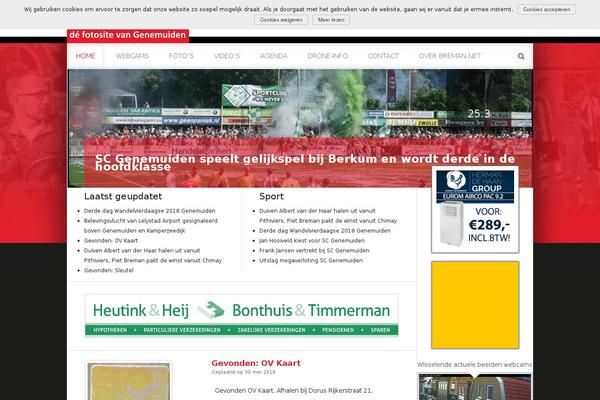Select the Sport section heading
Screen dimensions: 600x400
point(271,196)
